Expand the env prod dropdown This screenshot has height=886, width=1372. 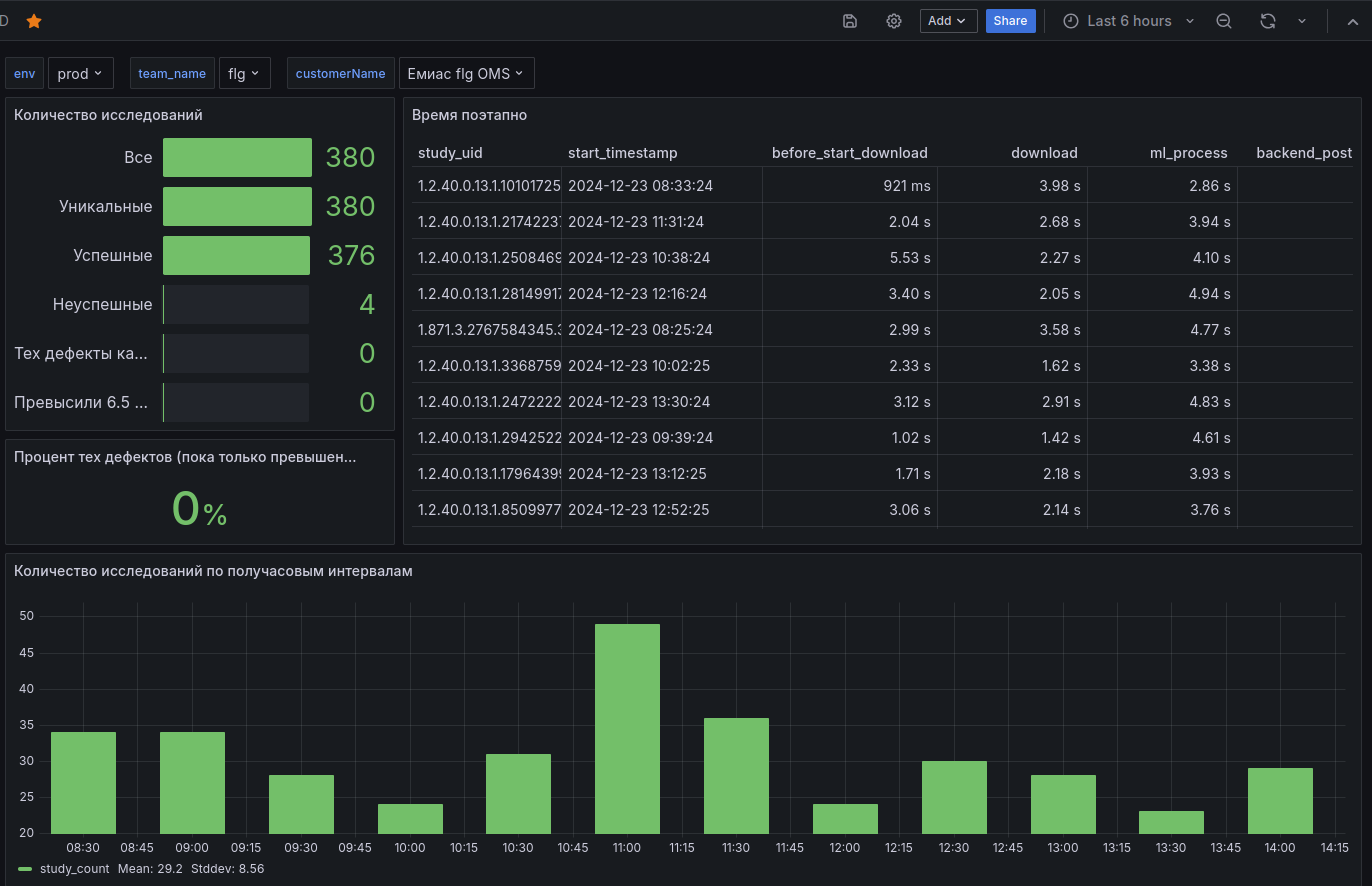click(81, 73)
